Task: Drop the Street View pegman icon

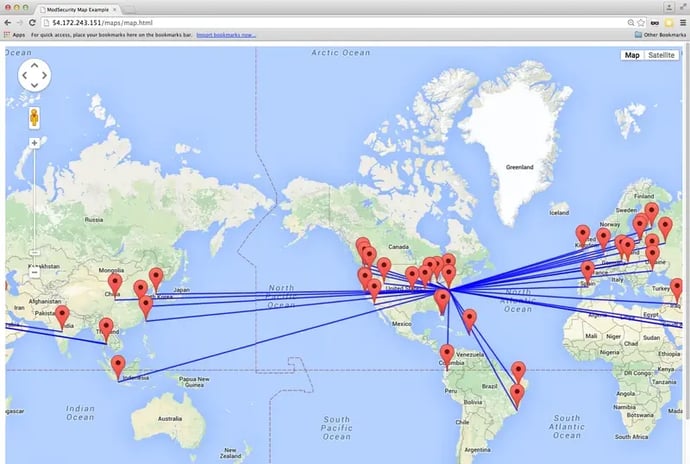Action: [x=34, y=118]
